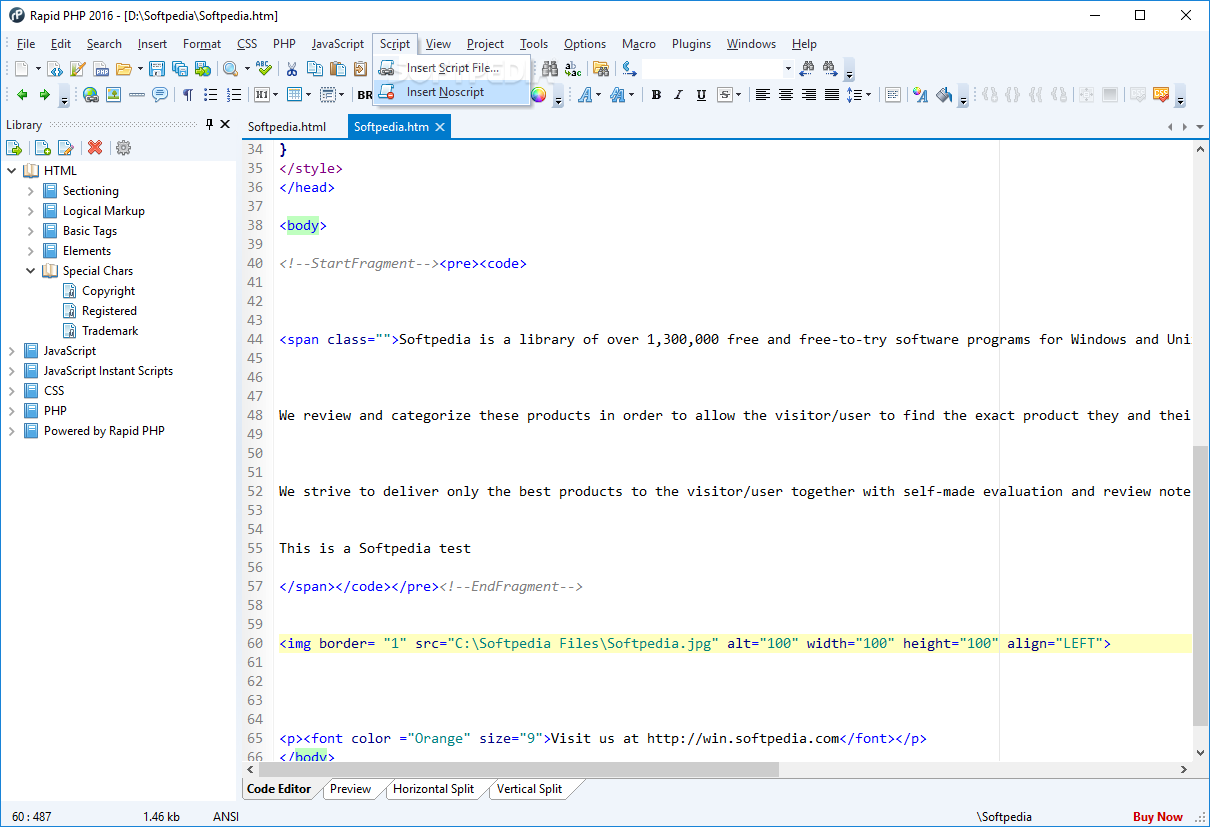Toggle align right

point(808,95)
